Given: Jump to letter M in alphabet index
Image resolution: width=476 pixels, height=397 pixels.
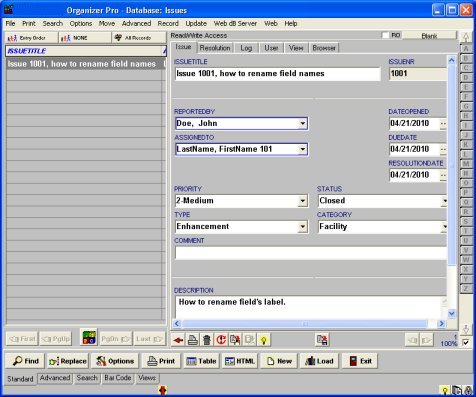Looking at the screenshot, I should 466,164.
